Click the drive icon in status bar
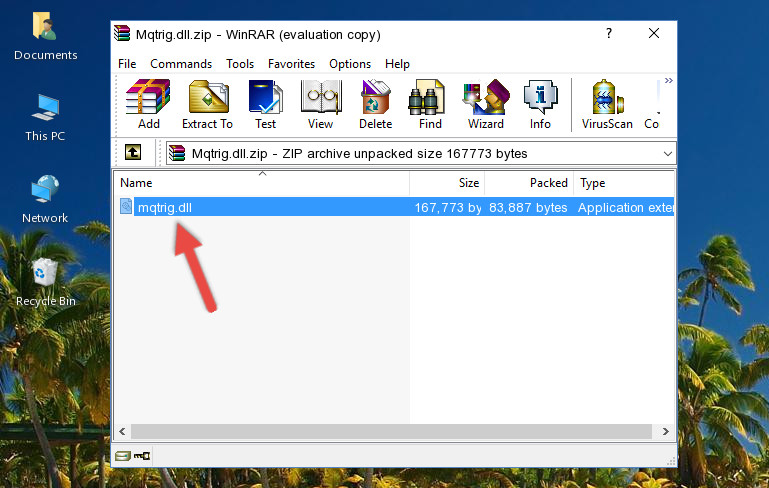 [123, 456]
